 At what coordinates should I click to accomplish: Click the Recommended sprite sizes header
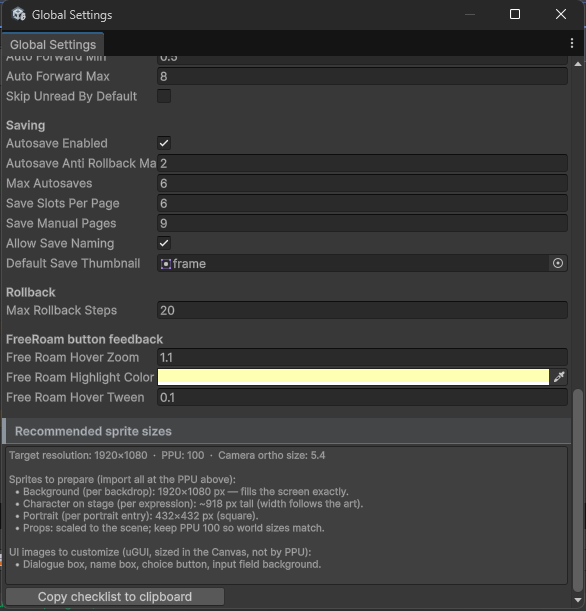[287, 431]
